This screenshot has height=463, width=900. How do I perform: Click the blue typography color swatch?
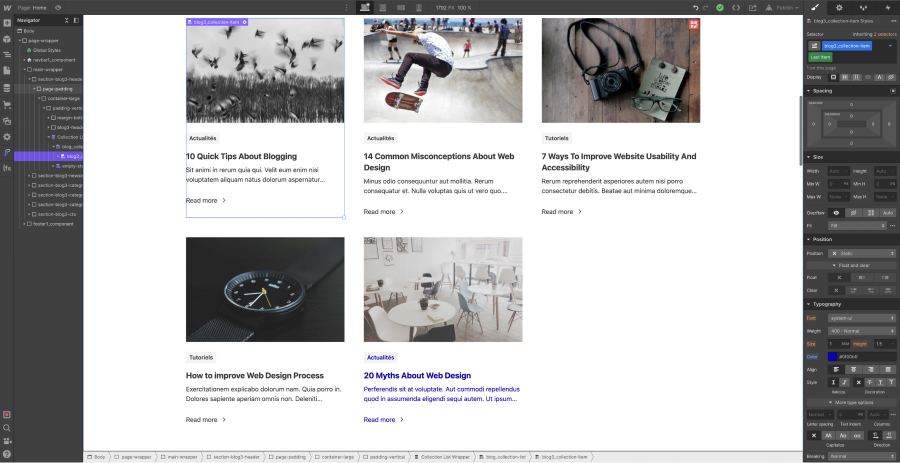[832, 357]
